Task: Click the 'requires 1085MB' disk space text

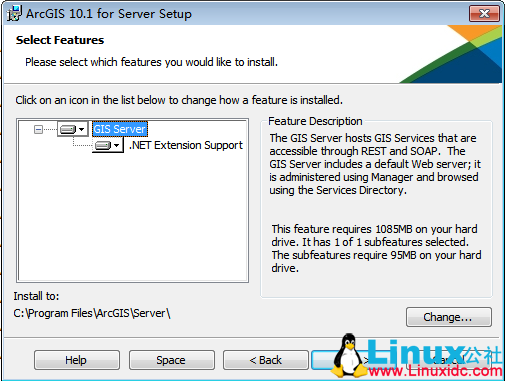Action: 376,248
